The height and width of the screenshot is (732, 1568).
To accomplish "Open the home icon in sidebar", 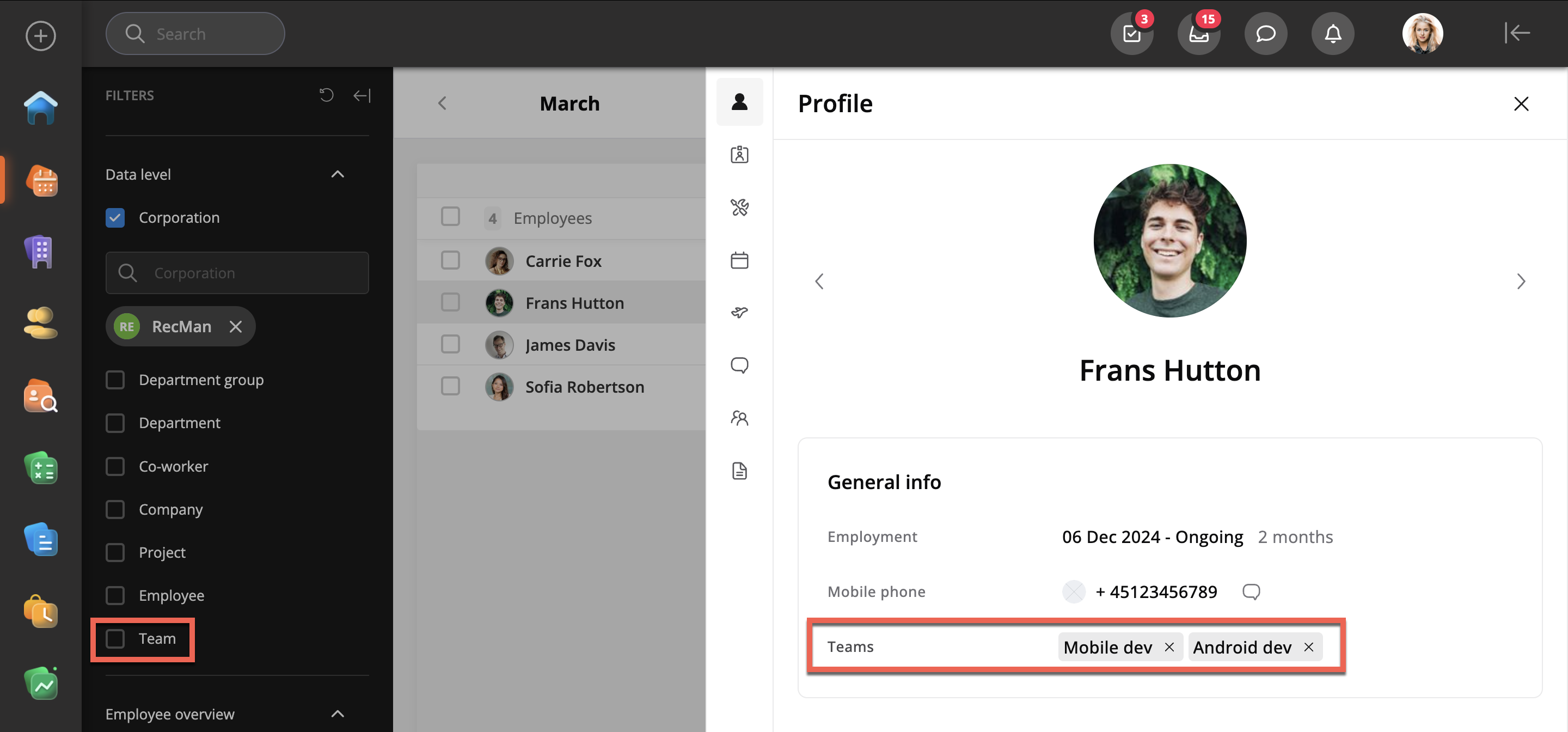I will pos(41,108).
